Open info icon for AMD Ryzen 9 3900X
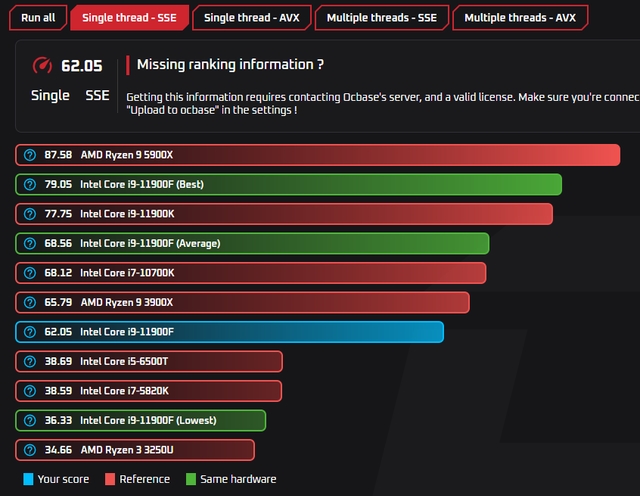This screenshot has height=496, width=640. click(30, 302)
